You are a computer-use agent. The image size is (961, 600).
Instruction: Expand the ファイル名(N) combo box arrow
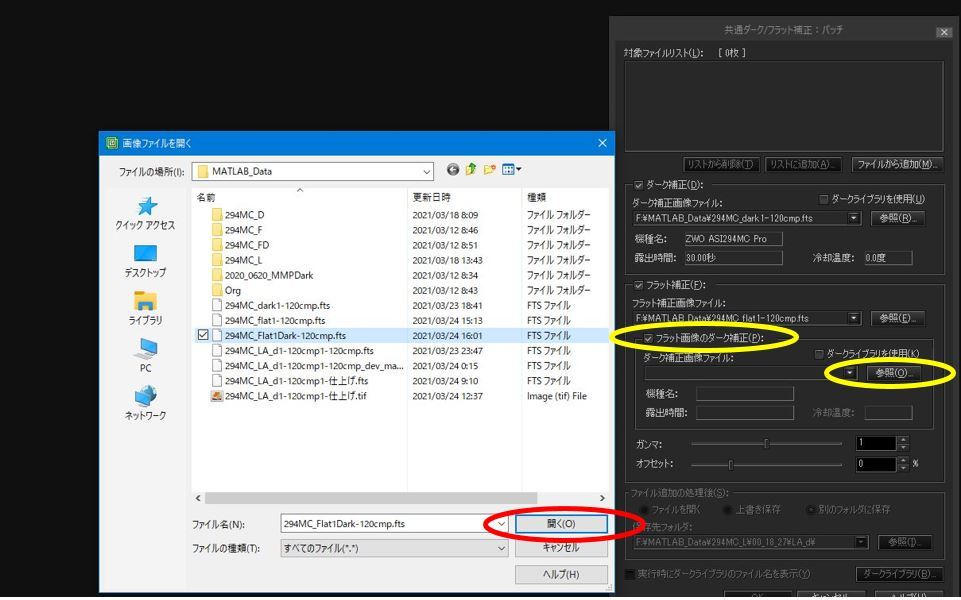point(501,524)
